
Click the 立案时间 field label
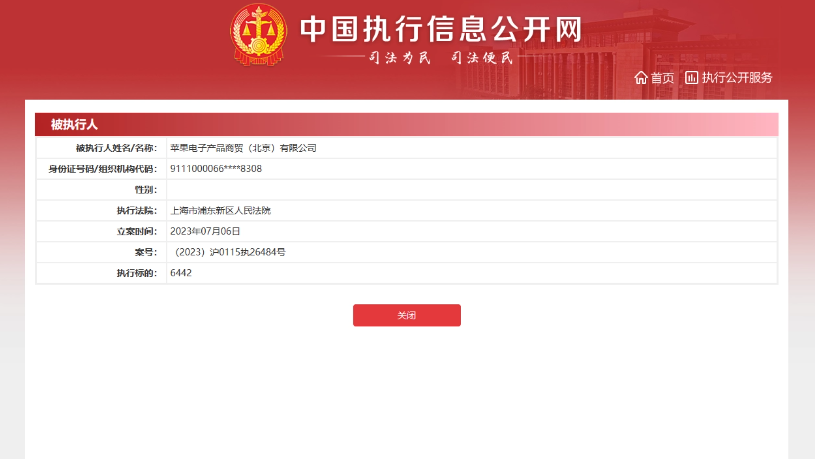(x=136, y=231)
